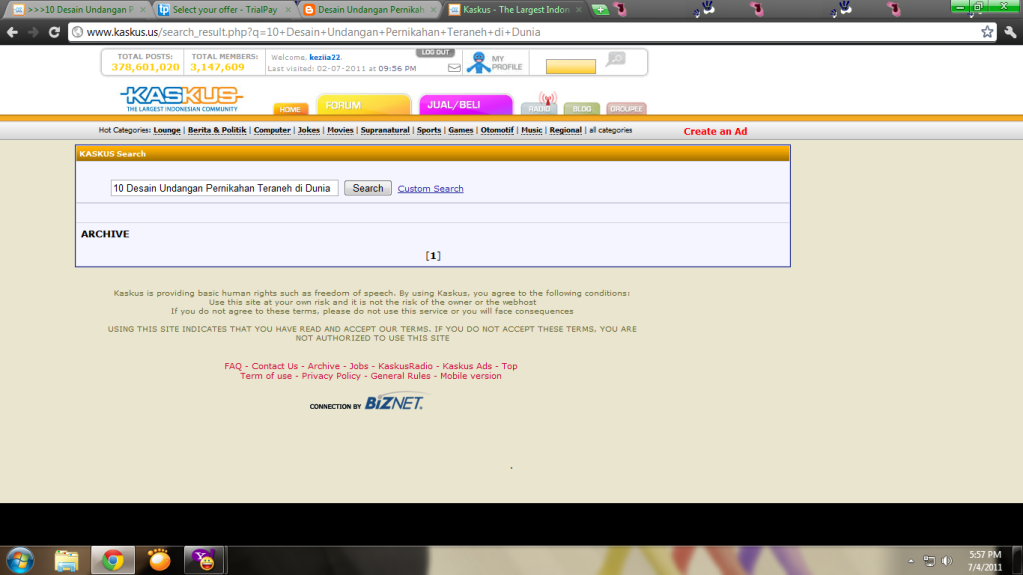The width and height of the screenshot is (1023, 575).
Task: Open the Privacy Policy link
Action: [x=331, y=376]
